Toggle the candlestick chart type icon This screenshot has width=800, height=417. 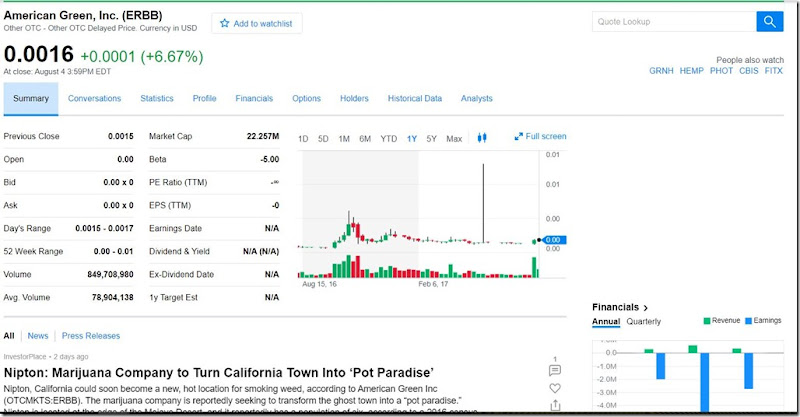[x=482, y=138]
